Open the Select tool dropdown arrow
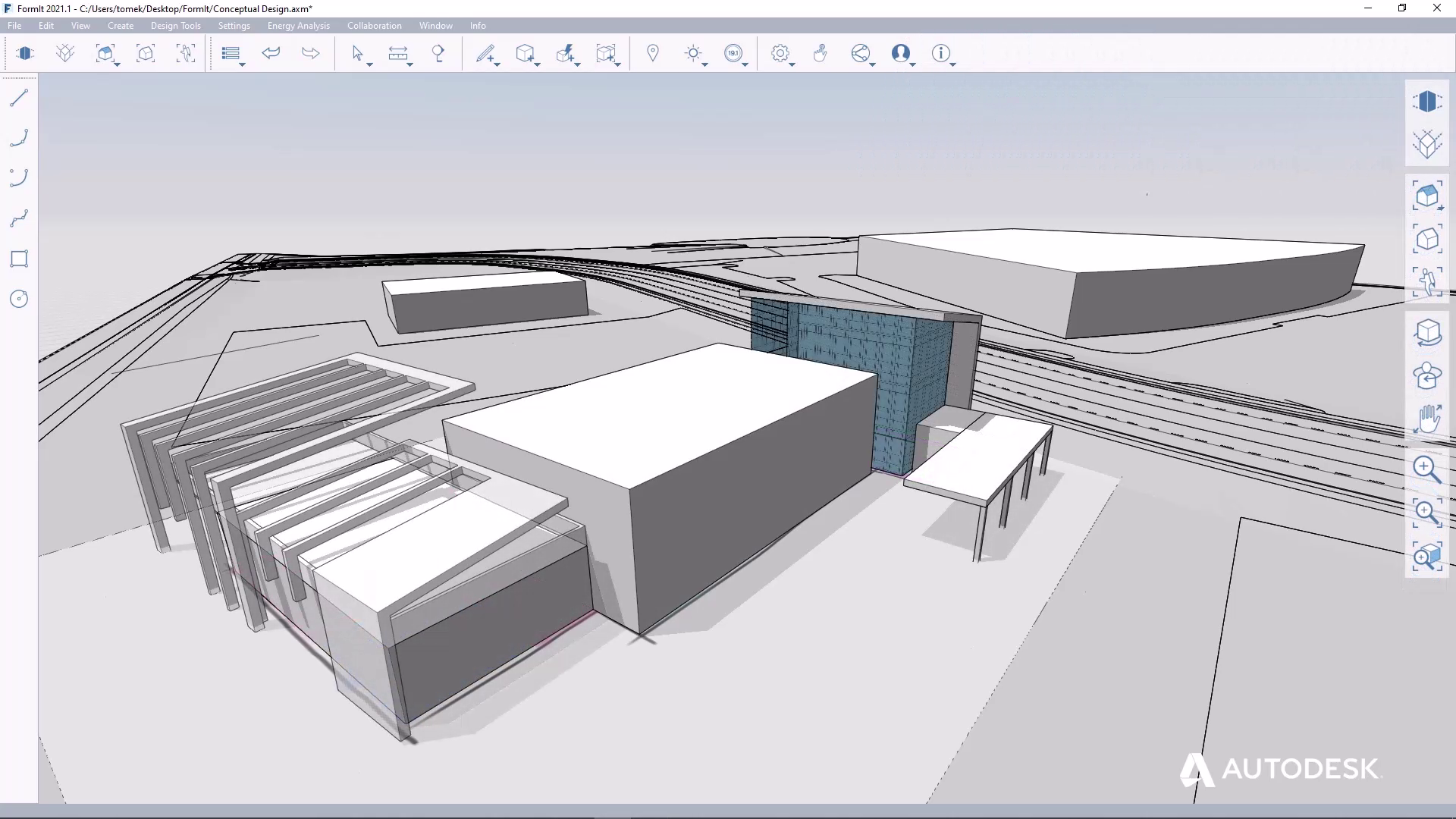This screenshot has width=1456, height=819. click(369, 64)
